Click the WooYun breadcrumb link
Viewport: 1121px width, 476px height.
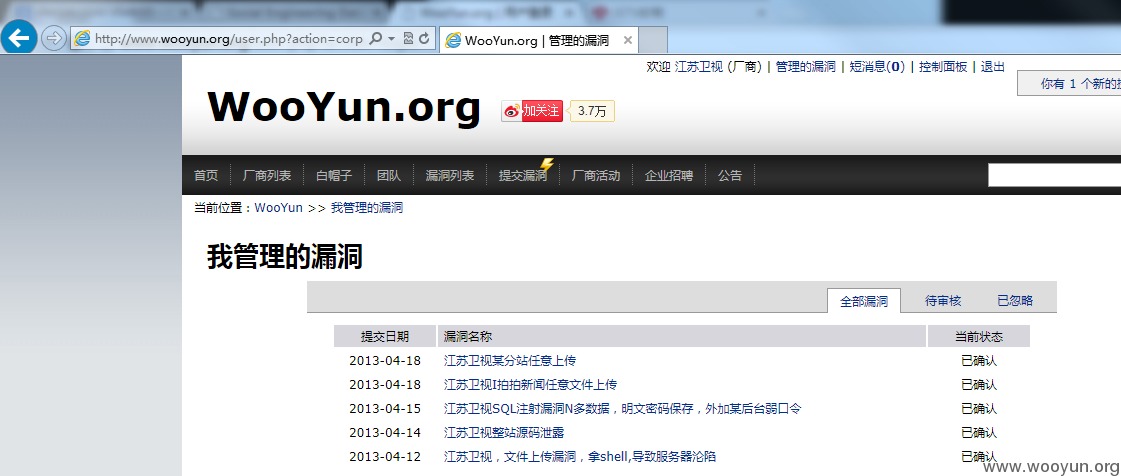tap(278, 208)
